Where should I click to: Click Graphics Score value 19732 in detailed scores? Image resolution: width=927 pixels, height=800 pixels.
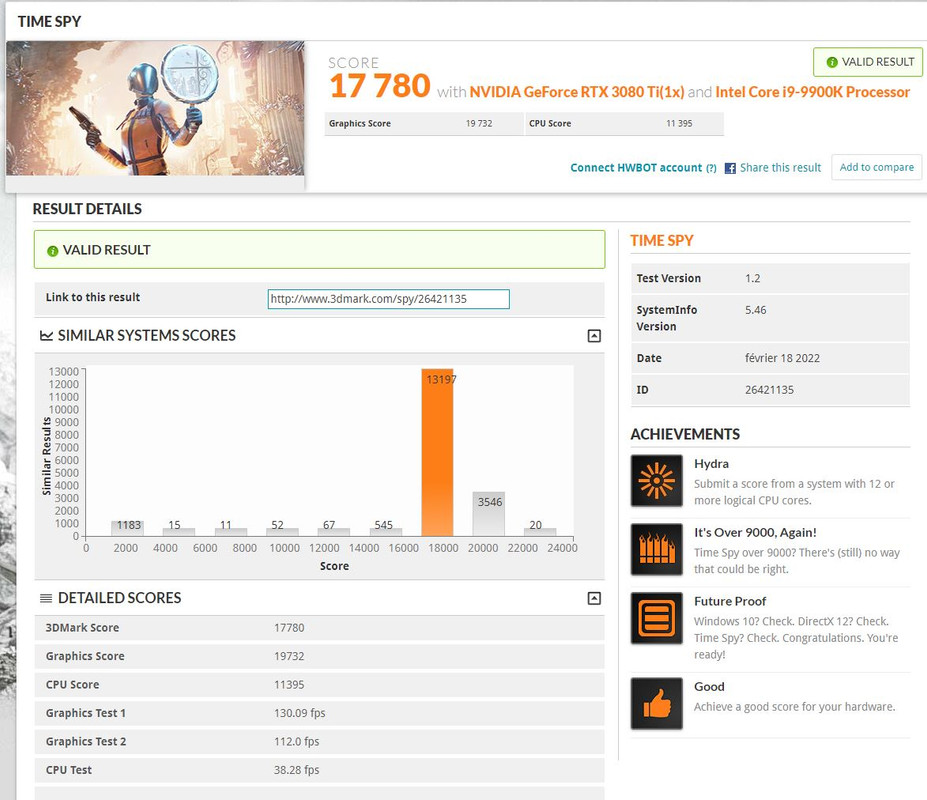pos(289,656)
